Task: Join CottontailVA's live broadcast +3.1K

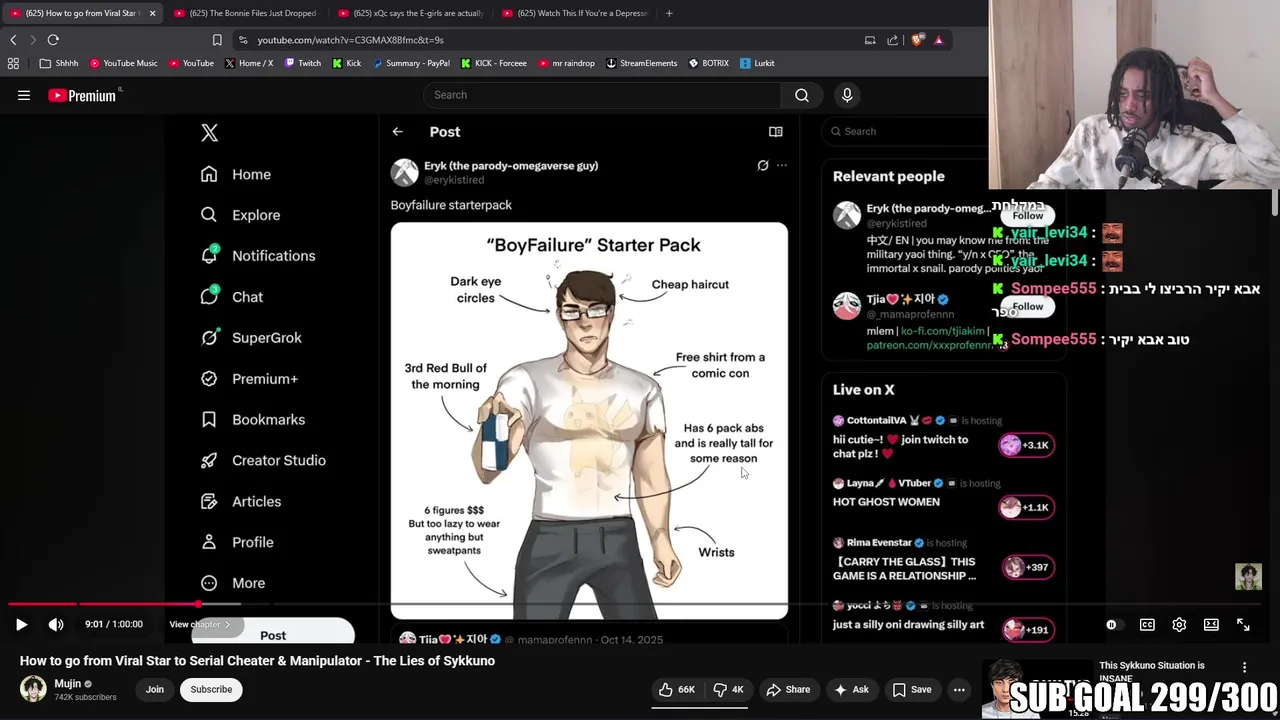Action: click(x=1027, y=445)
